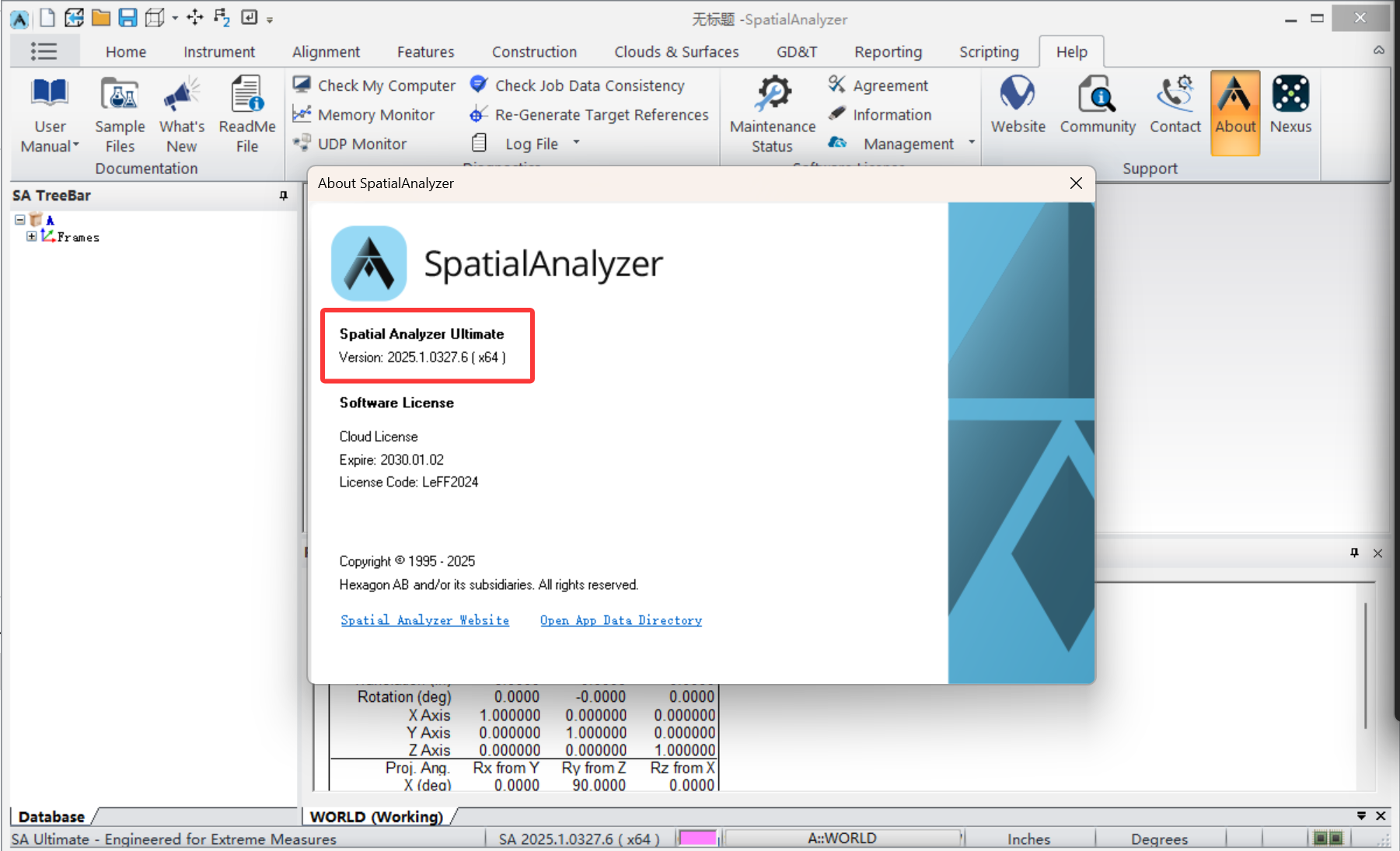The height and width of the screenshot is (851, 1400).
Task: Click the F2 hierarchy icon in quick toolbar
Action: point(222,17)
